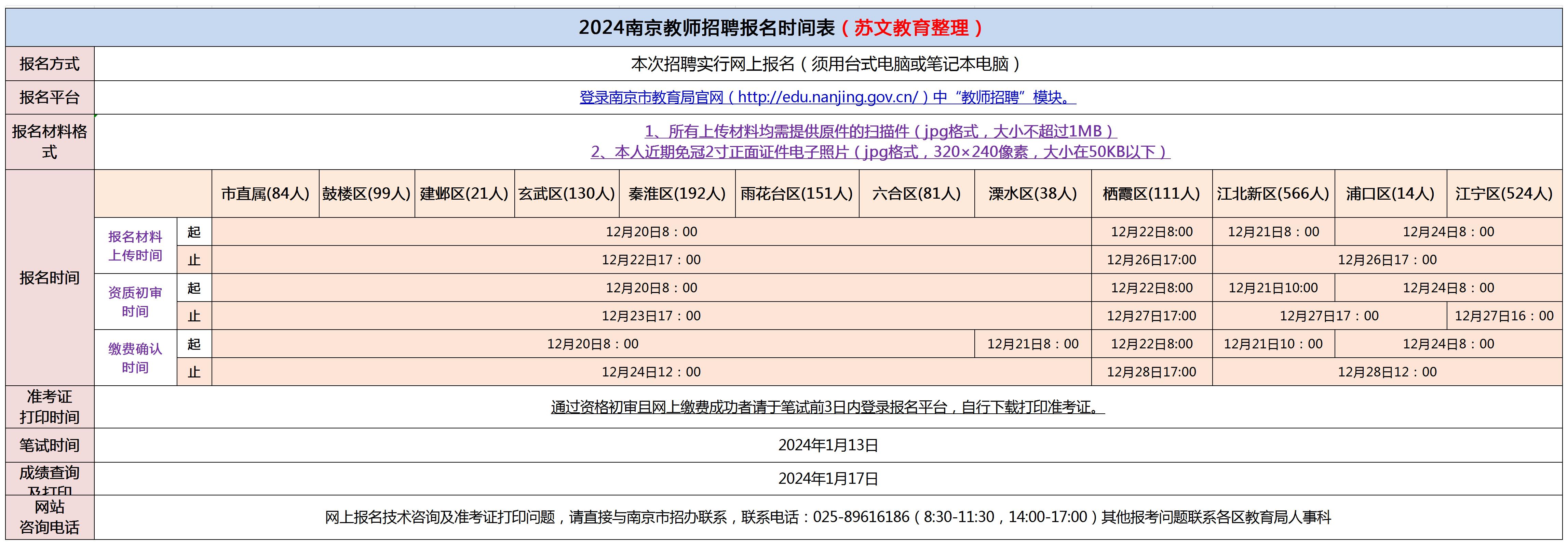Select the score date cell 2024年1月17日
This screenshot has width=1568, height=545.
[828, 479]
